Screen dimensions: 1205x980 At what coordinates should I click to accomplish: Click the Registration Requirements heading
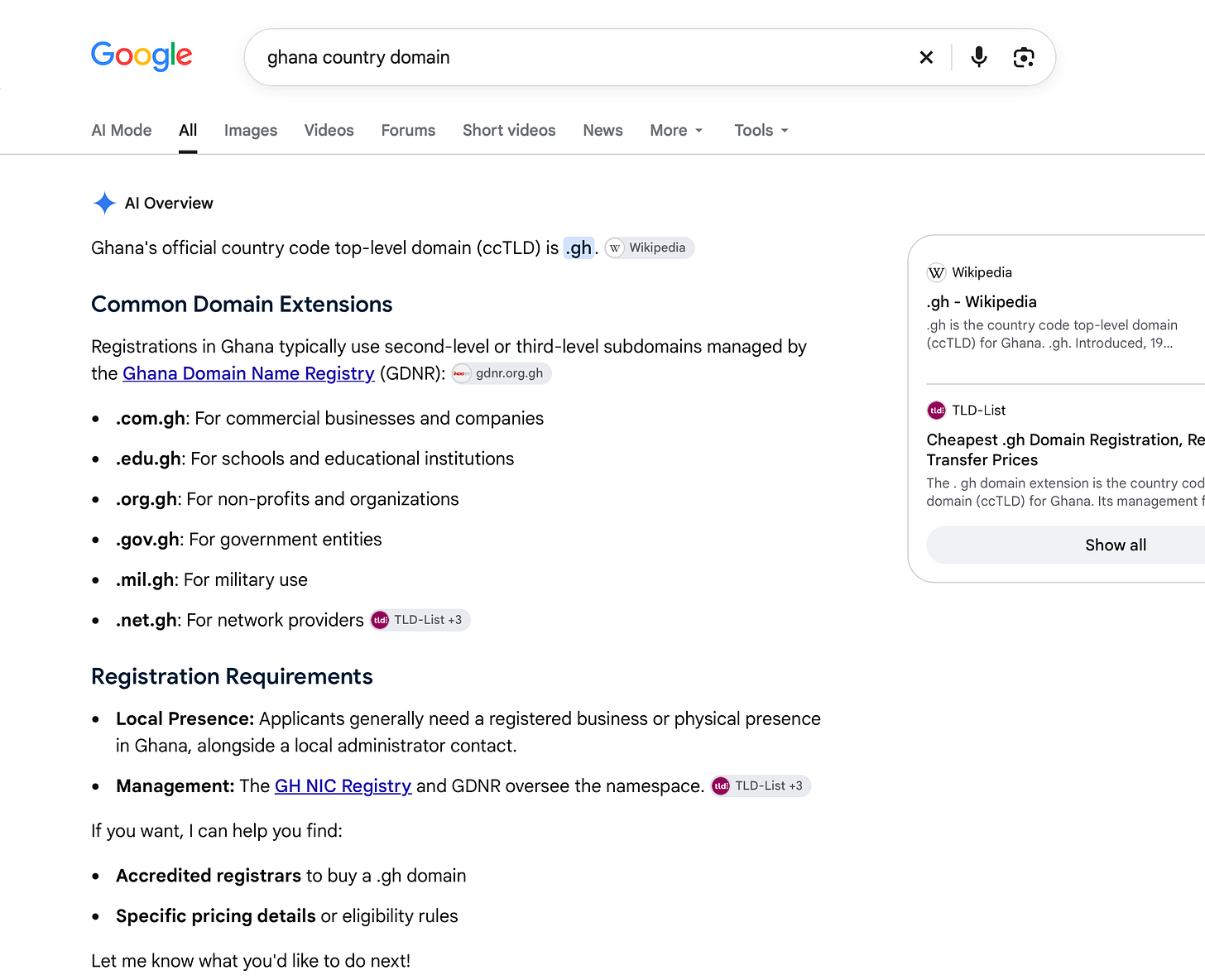pos(232,676)
